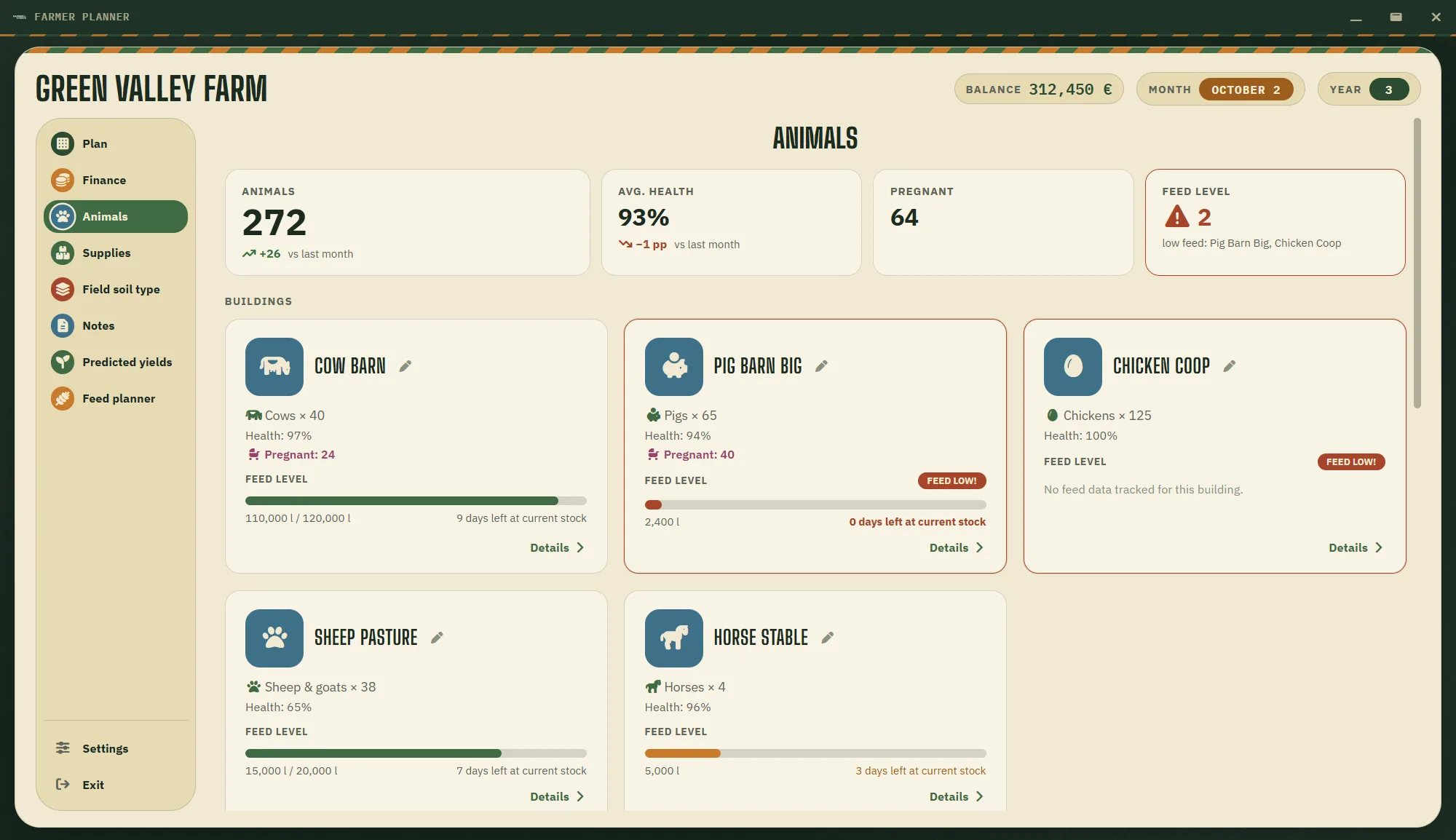
Task: Click the Exit door icon
Action: coord(63,784)
